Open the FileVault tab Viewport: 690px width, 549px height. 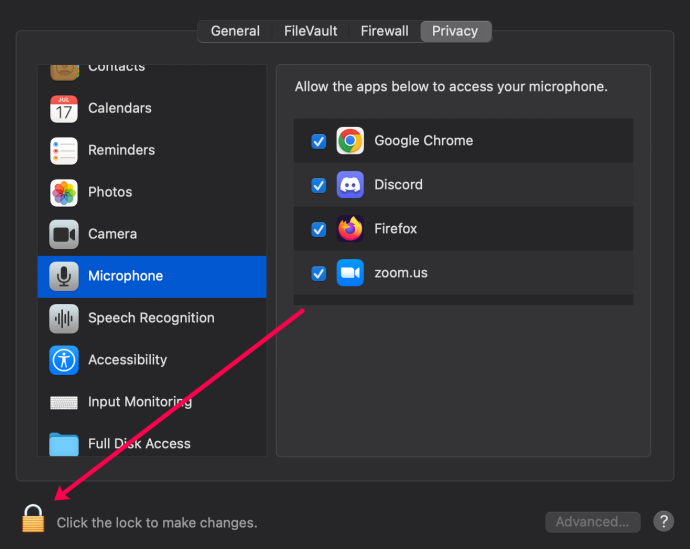coord(311,31)
